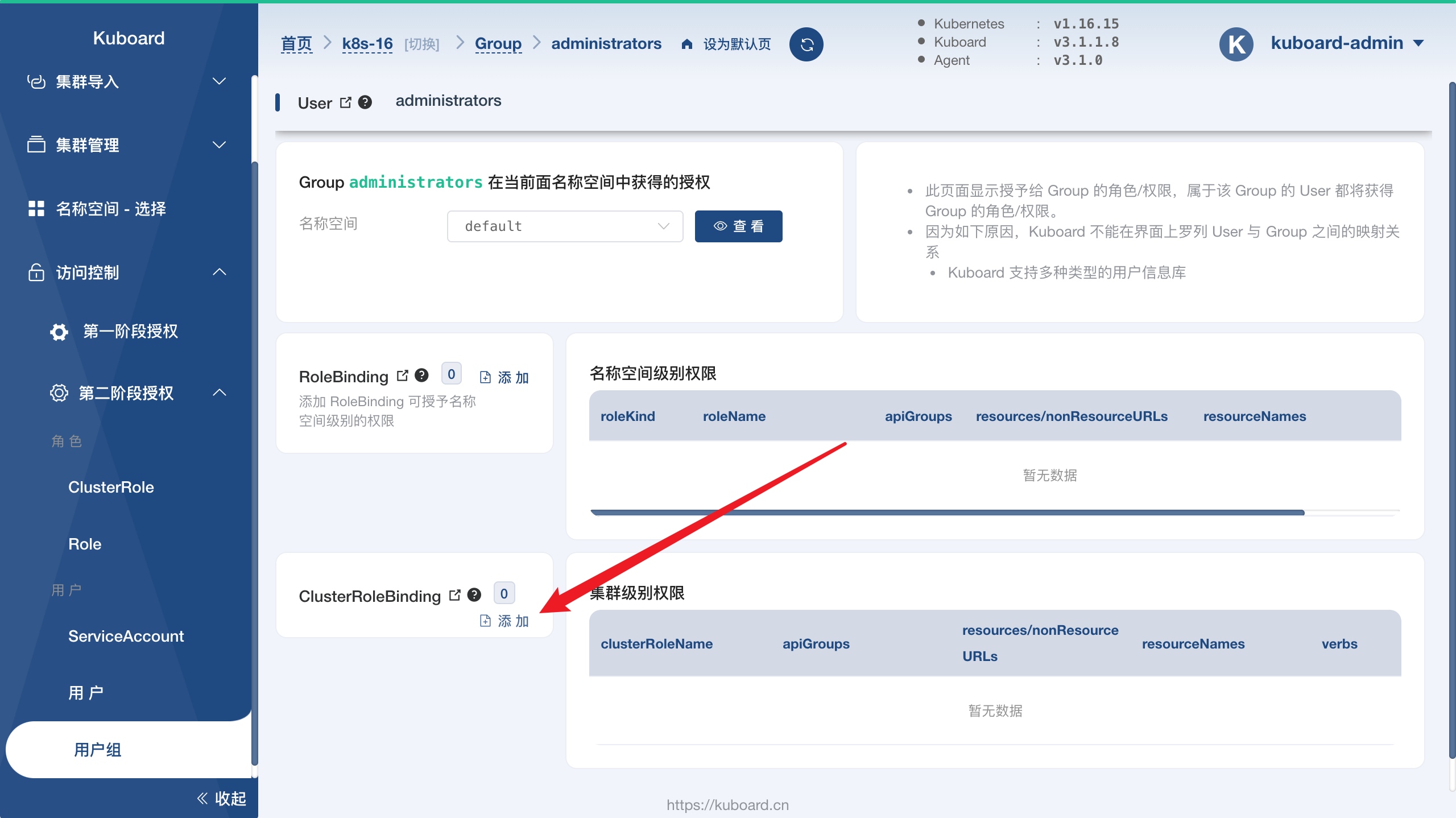The image size is (1456, 818).
Task: Open the https://kuboard.cn footer link
Action: pos(727,804)
